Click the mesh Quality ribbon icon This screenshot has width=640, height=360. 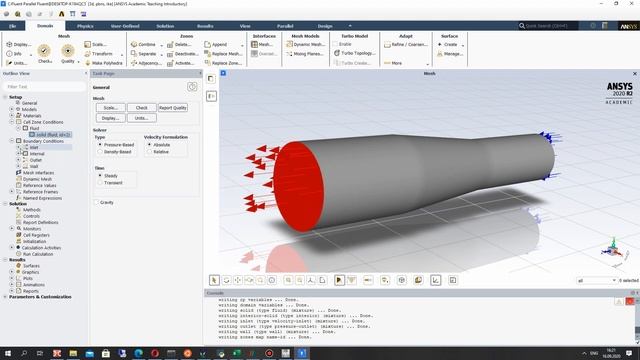[68, 51]
